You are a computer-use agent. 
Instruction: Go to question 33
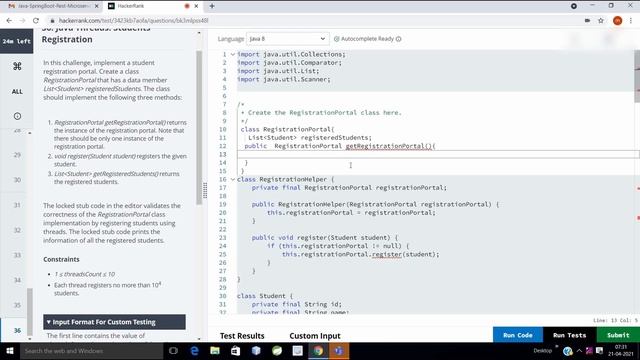coord(17,255)
